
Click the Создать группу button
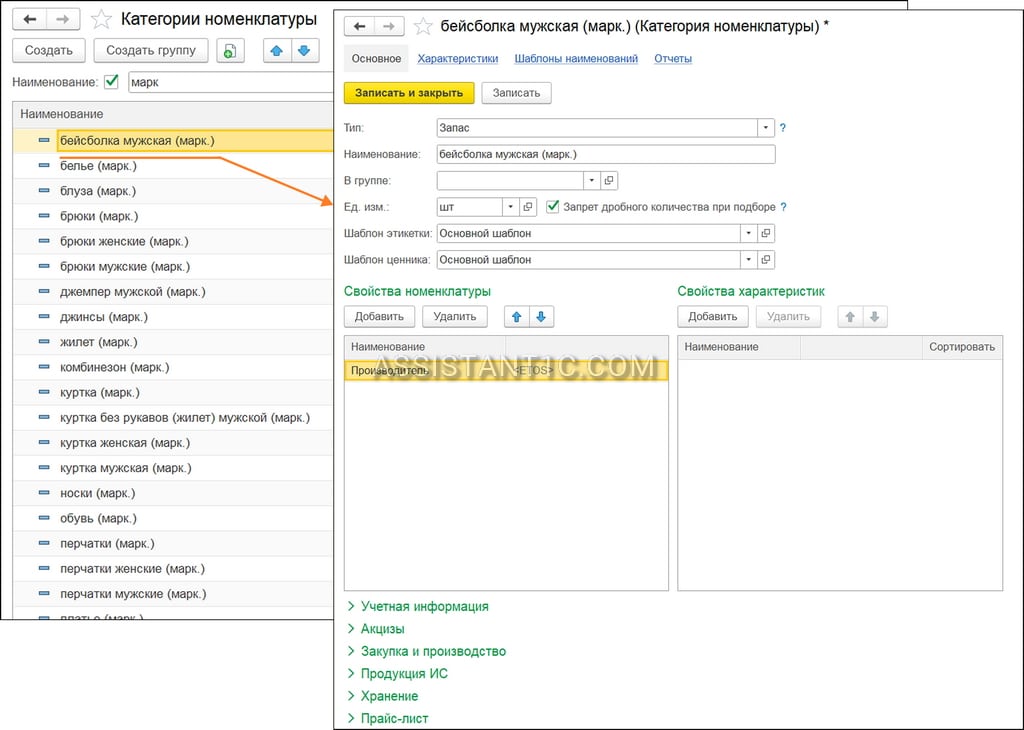click(x=151, y=51)
